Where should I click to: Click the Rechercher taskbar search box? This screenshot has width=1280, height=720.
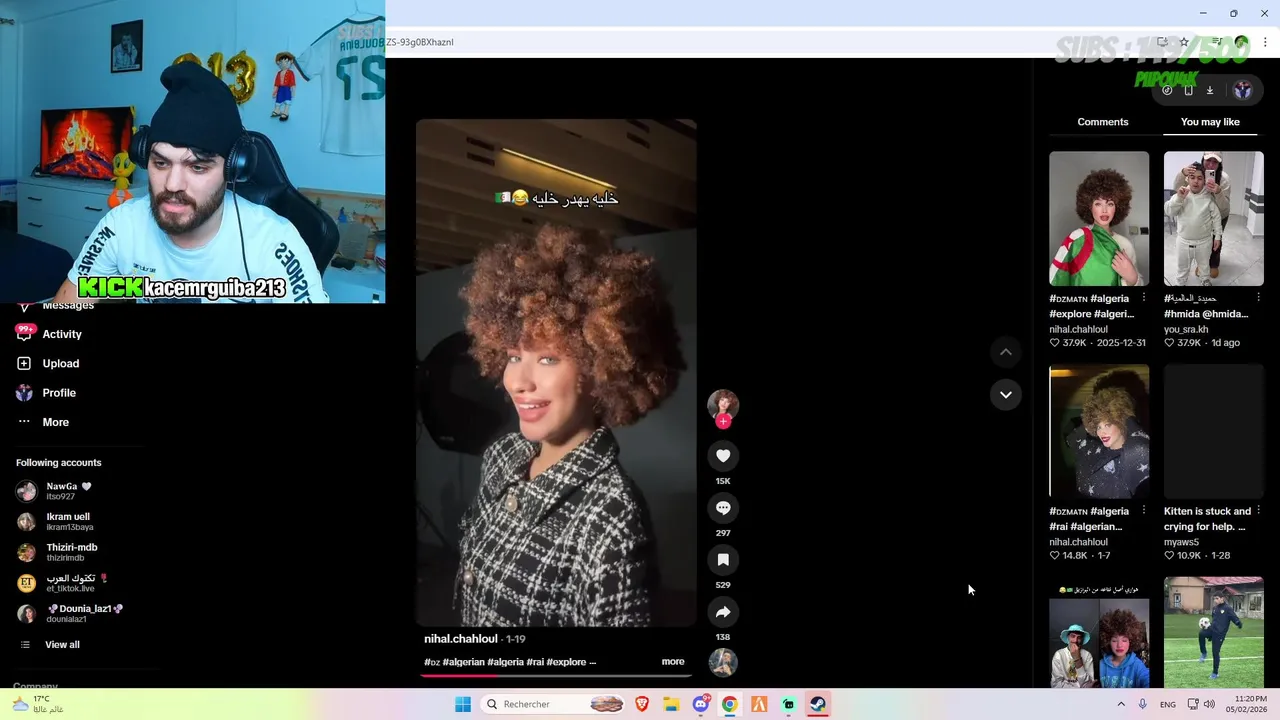[552, 704]
